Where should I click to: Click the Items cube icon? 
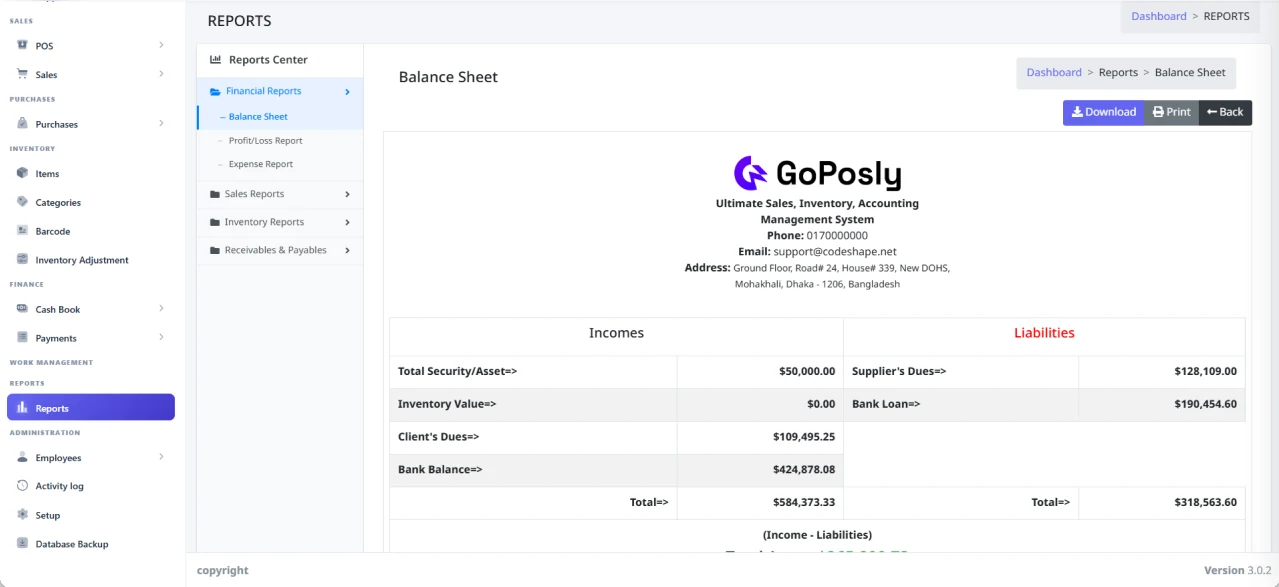click(x=22, y=173)
